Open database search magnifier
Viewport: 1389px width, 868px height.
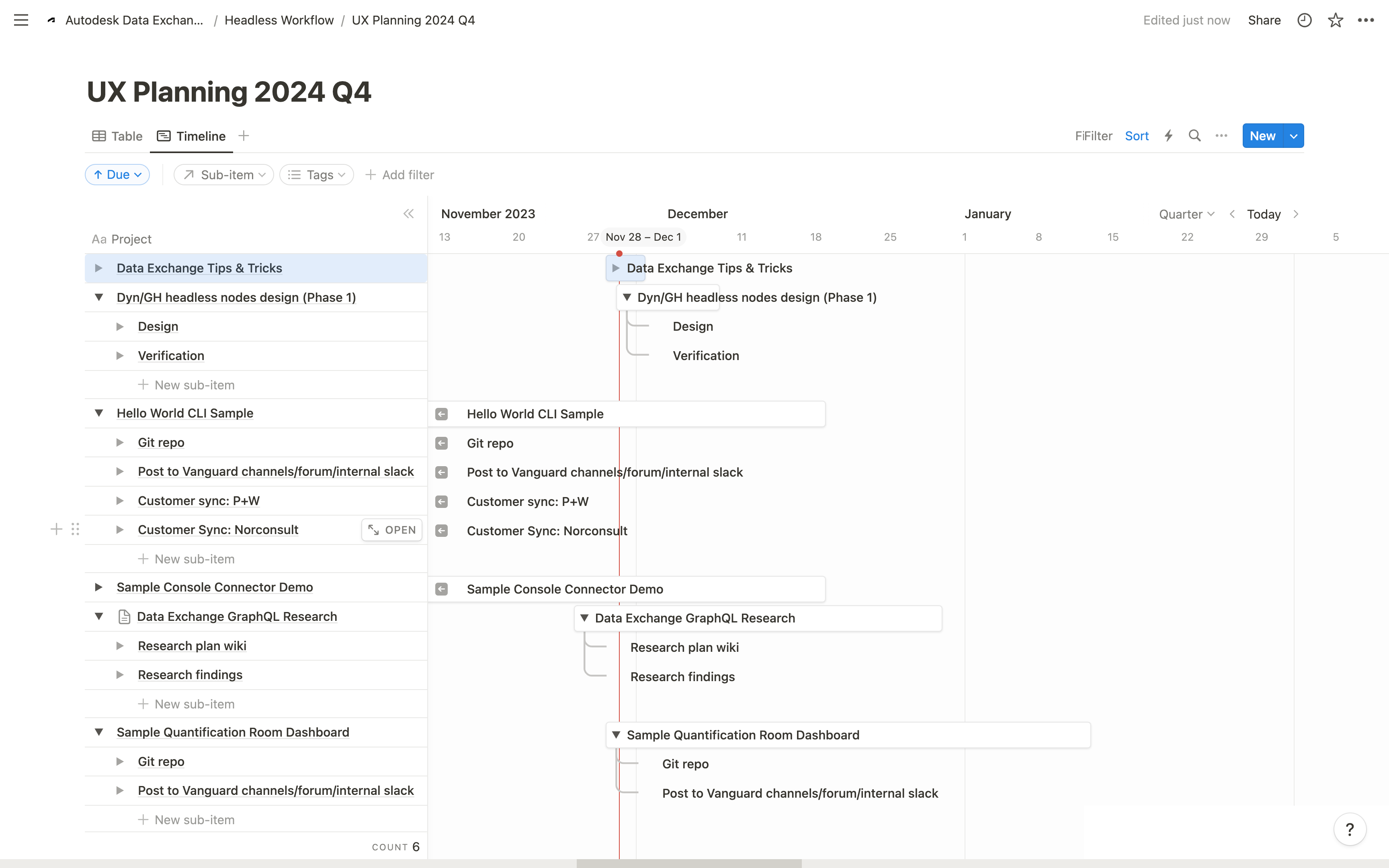[1194, 136]
